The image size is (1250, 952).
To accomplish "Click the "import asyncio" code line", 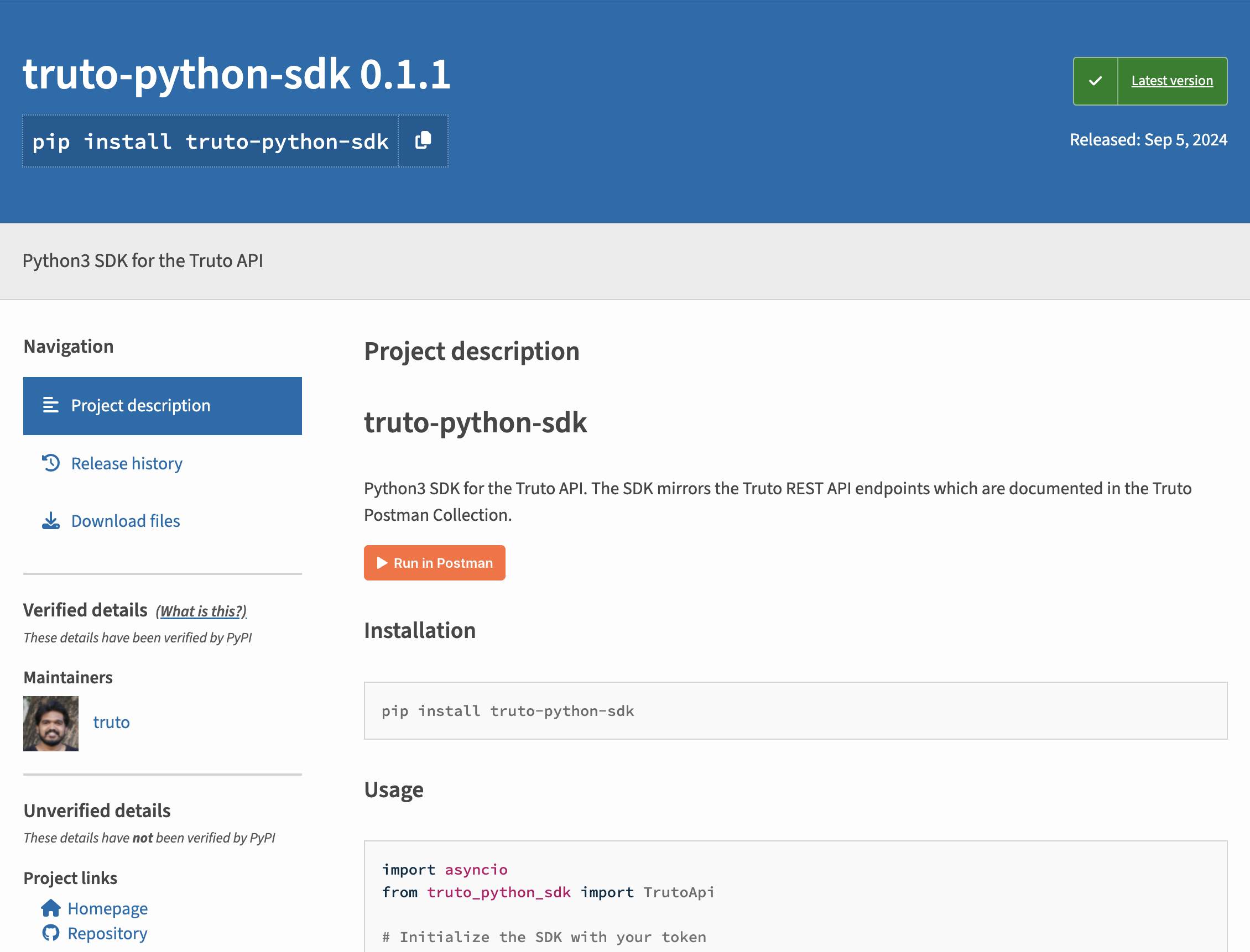I will (x=445, y=869).
